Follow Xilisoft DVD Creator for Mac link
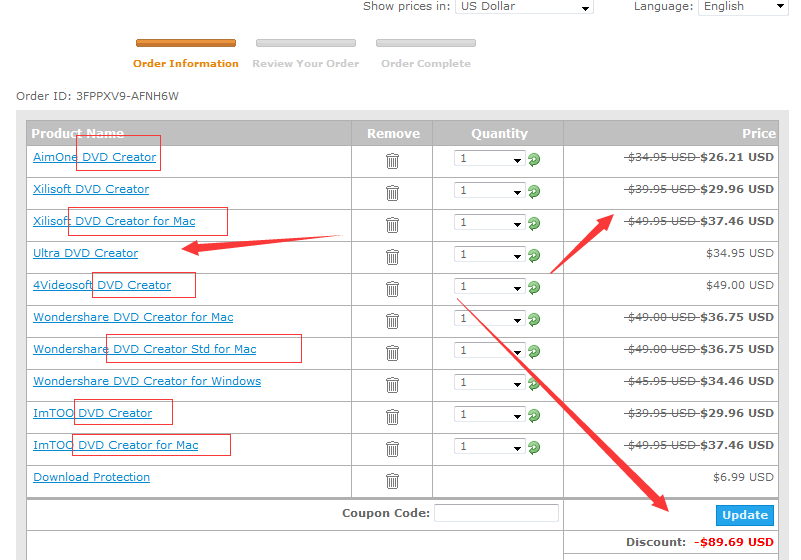 pyautogui.click(x=114, y=221)
